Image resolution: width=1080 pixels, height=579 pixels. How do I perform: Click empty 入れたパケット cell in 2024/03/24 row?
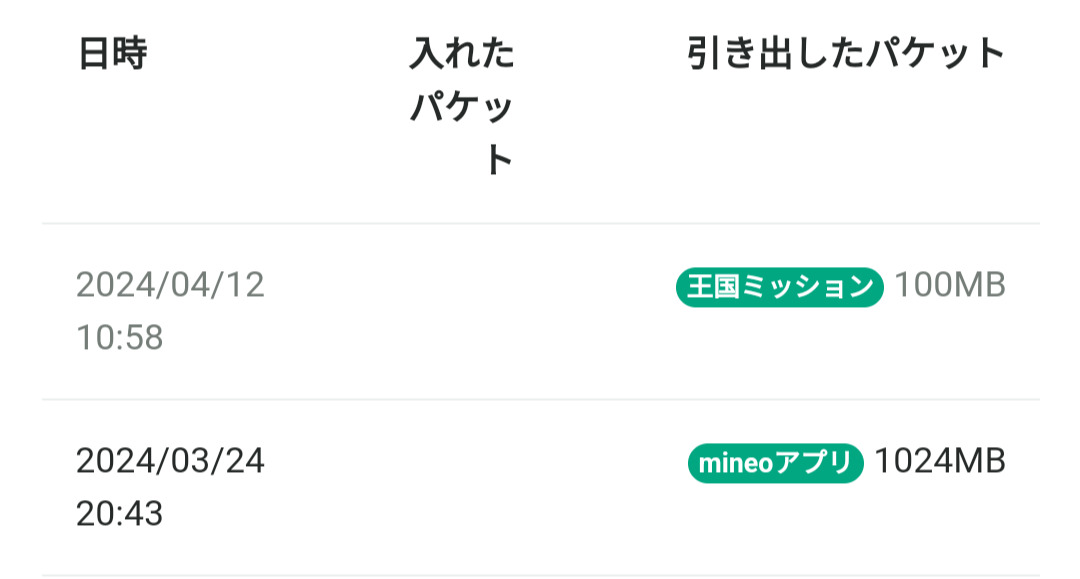[x=462, y=488]
